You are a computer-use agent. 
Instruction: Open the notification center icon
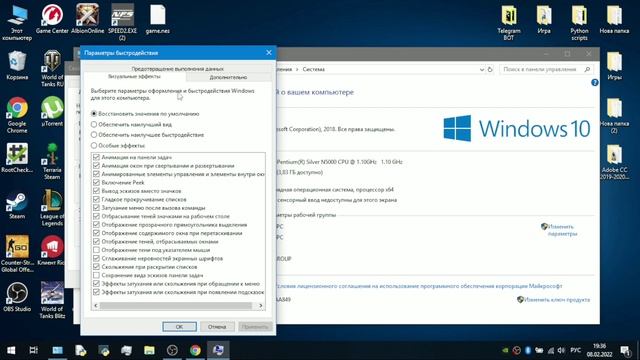click(x=625, y=350)
